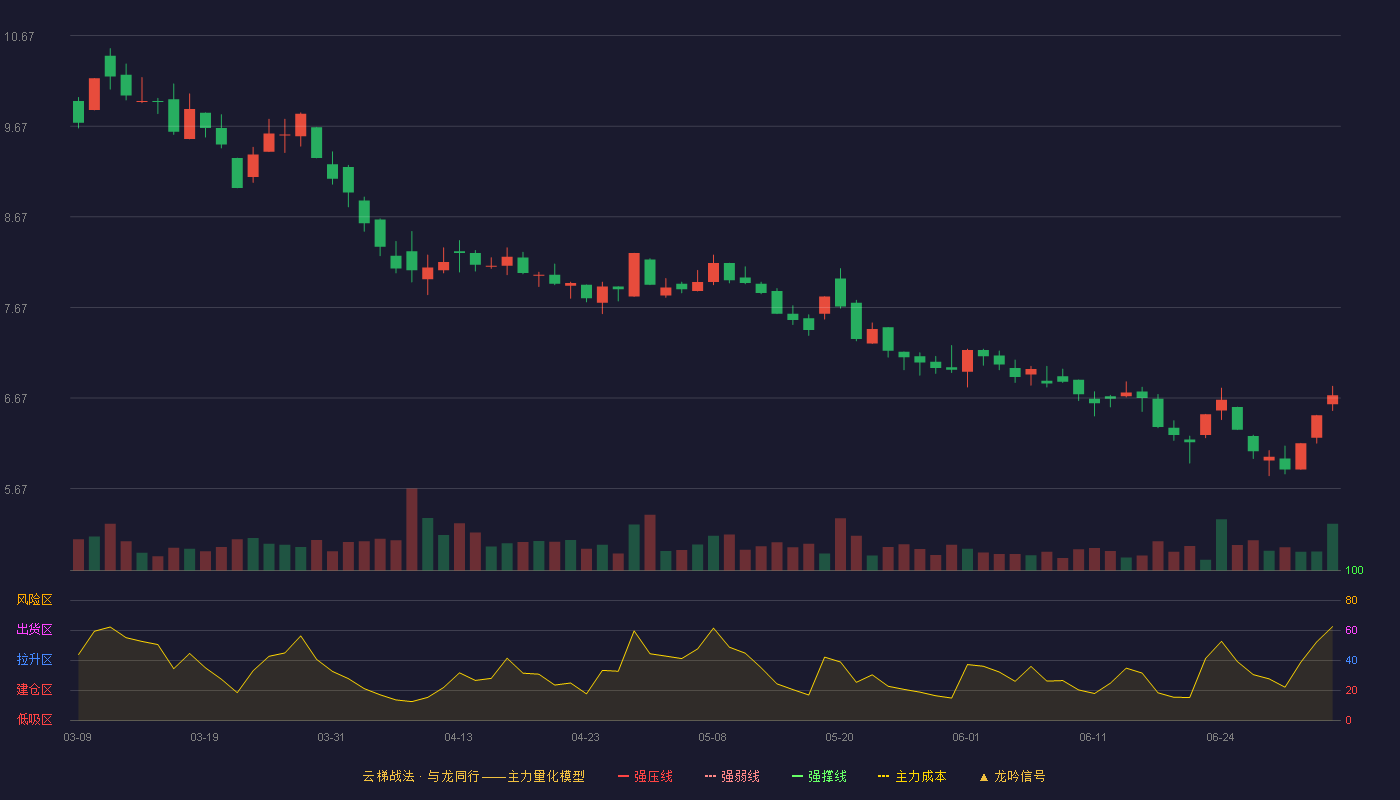The width and height of the screenshot is (1400, 800).
Task: Click the 出货区 zone label
Action: 34,630
